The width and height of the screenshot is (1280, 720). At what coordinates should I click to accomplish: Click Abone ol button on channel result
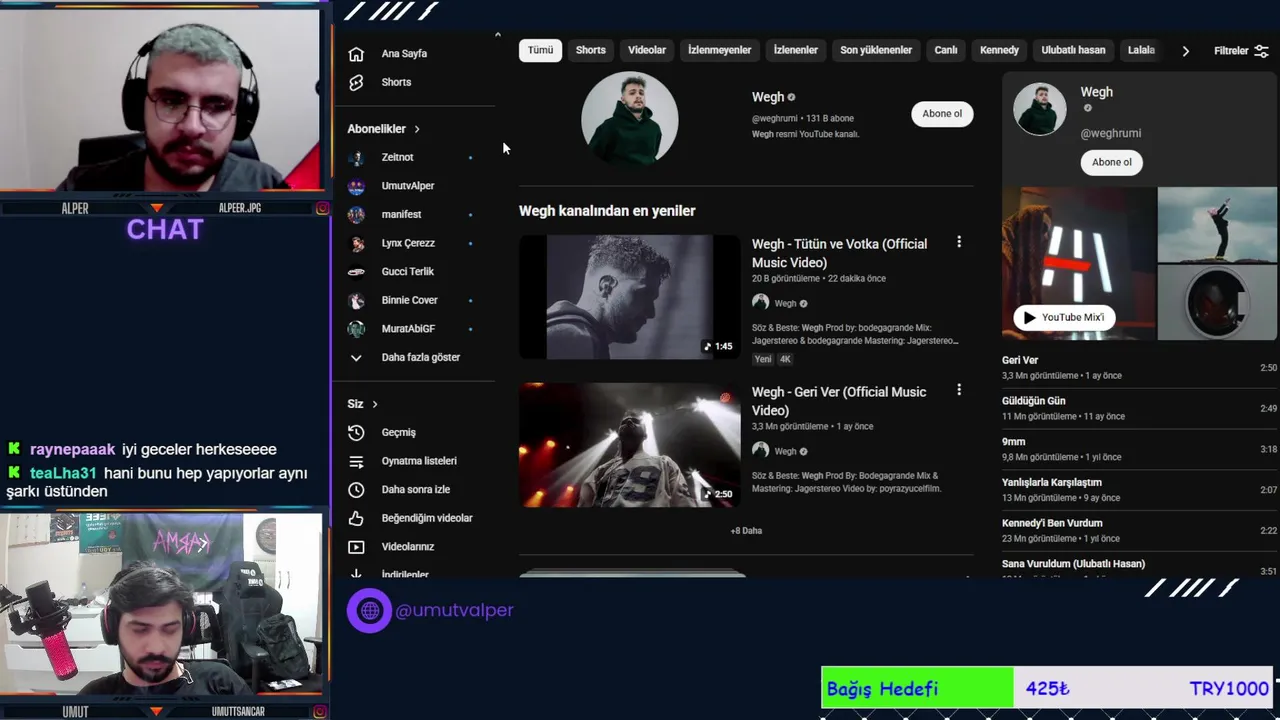(x=942, y=114)
